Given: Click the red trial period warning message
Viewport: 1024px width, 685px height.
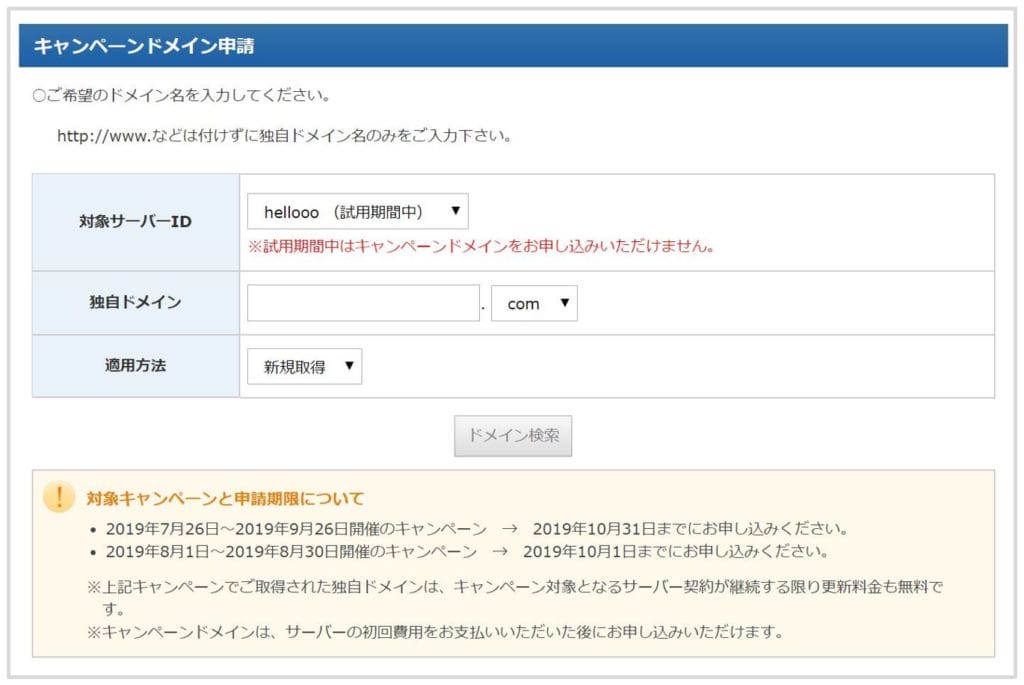Looking at the screenshot, I should (x=482, y=246).
